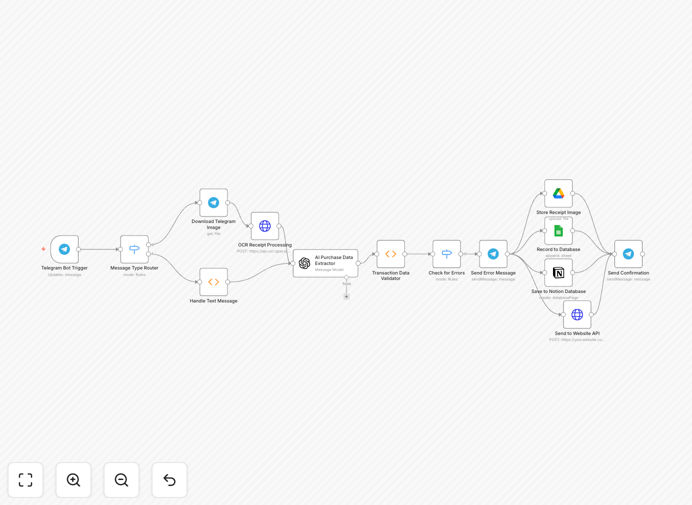Screen dimensions: 692x505
Task: Click the "Handle Text Message" label
Action: 214,301
